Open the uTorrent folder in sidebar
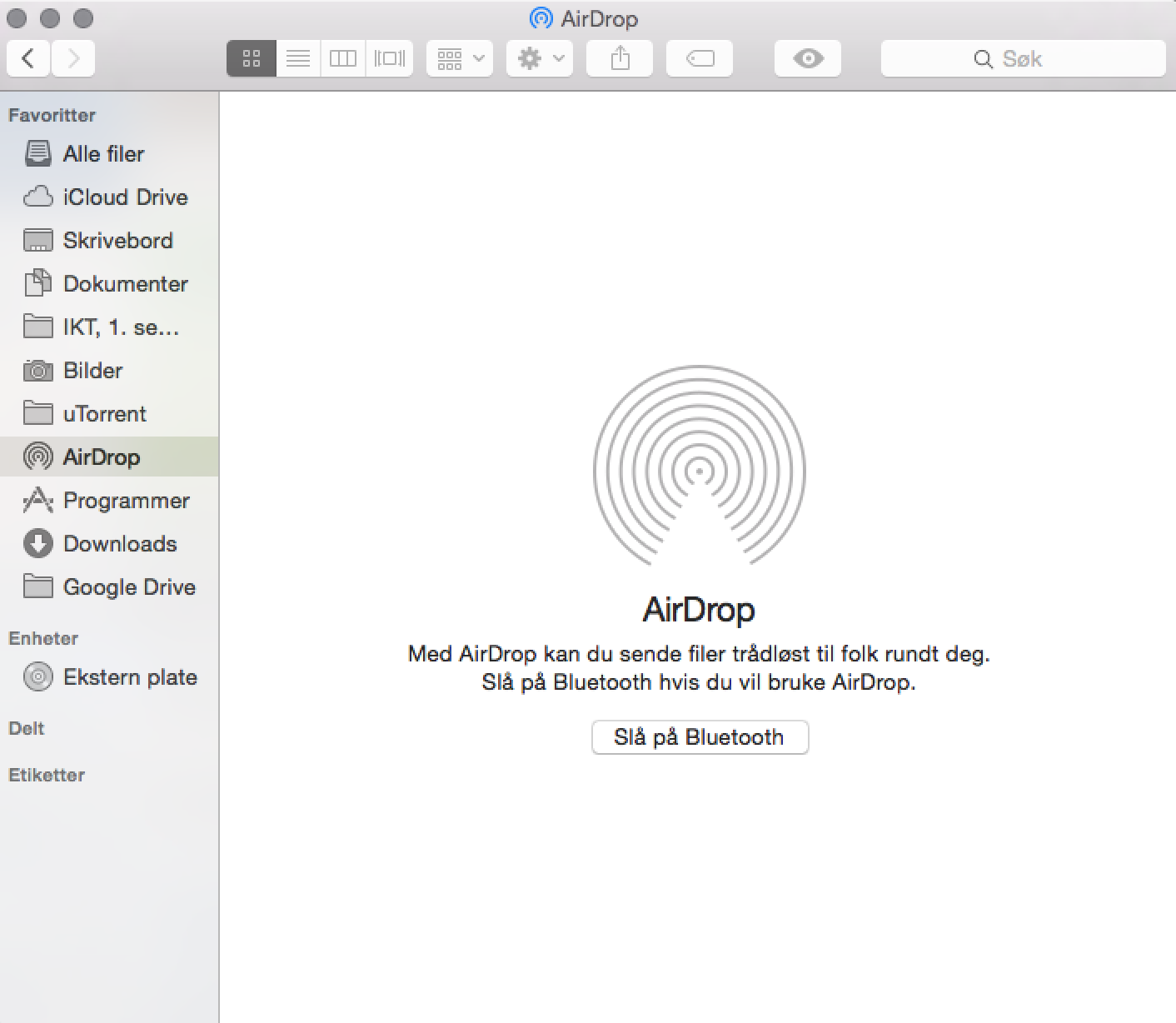 coord(109,413)
